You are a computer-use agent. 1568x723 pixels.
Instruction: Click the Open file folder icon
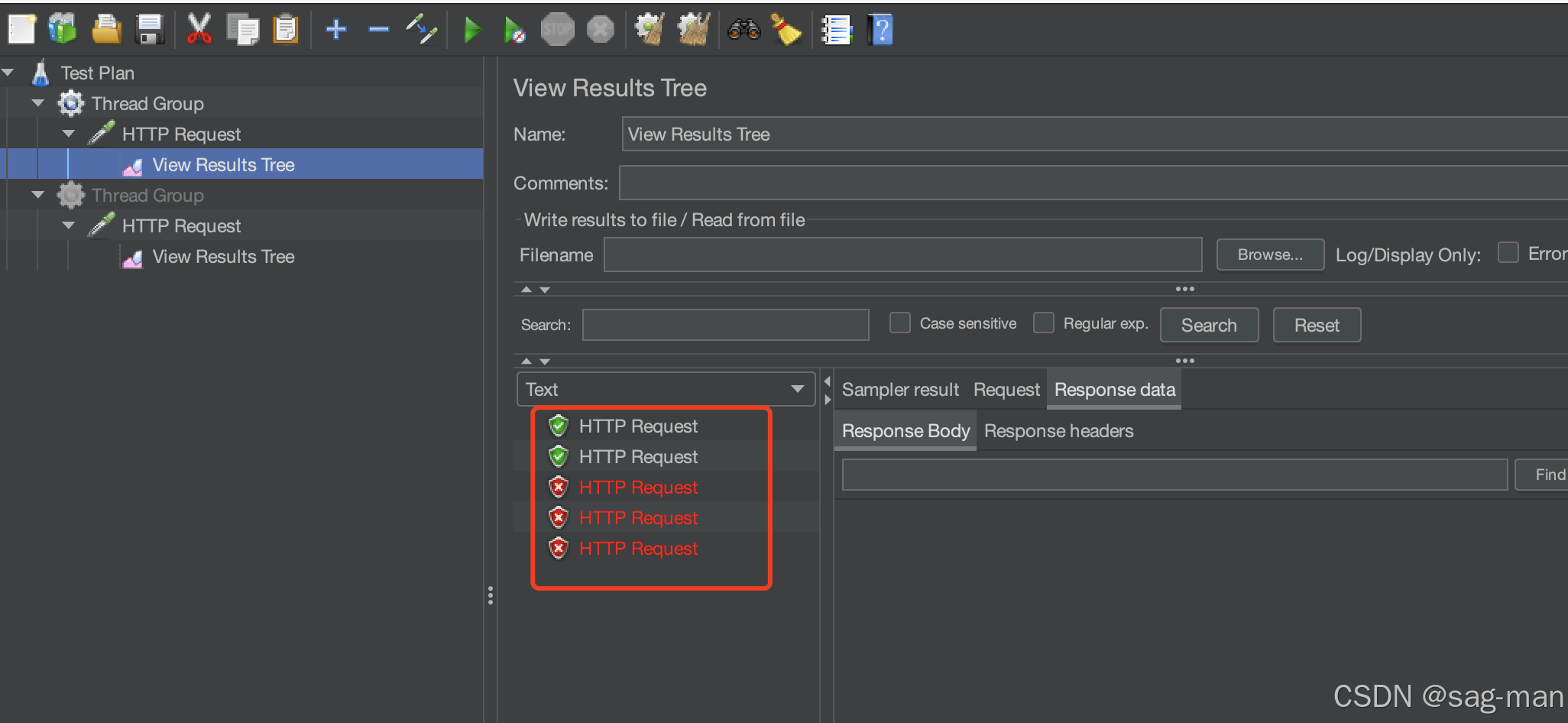106,30
